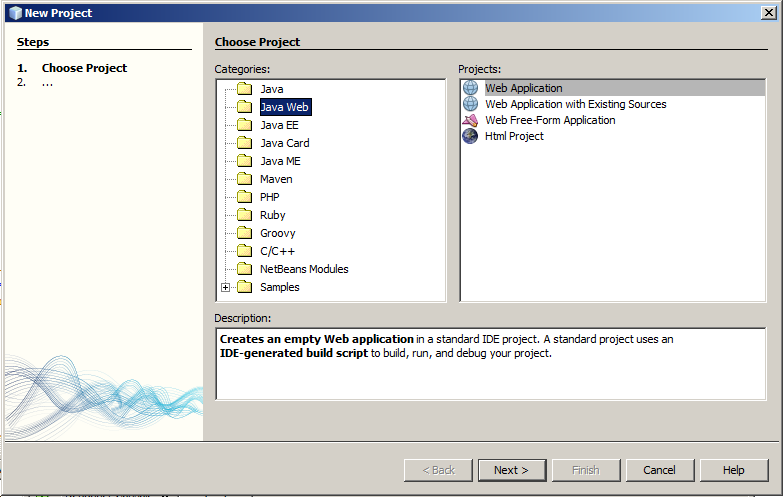Image resolution: width=783 pixels, height=497 pixels.
Task: Click the Html Project globe icon
Action: (470, 136)
